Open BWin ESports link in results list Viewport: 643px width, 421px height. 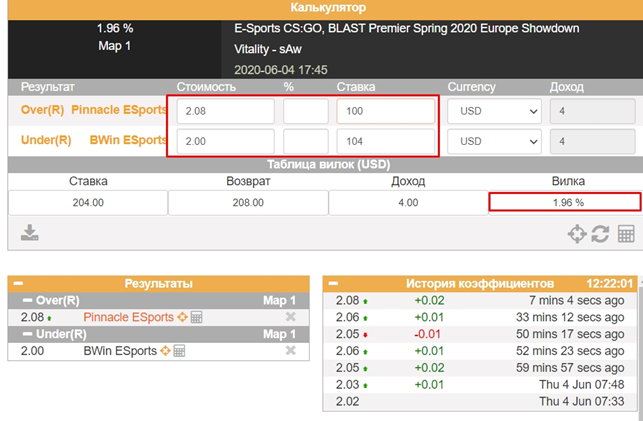point(119,351)
